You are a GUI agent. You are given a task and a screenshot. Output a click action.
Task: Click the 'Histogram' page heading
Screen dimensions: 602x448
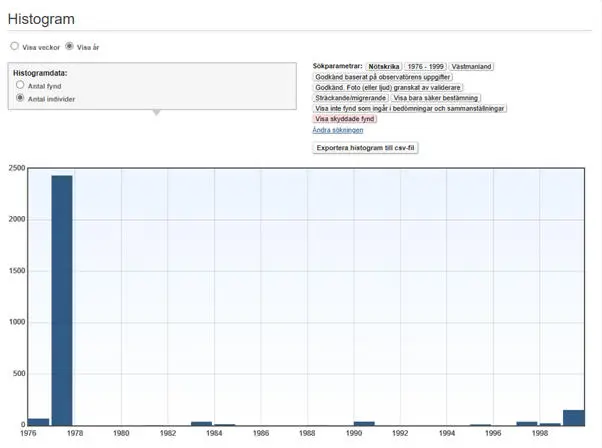point(41,19)
